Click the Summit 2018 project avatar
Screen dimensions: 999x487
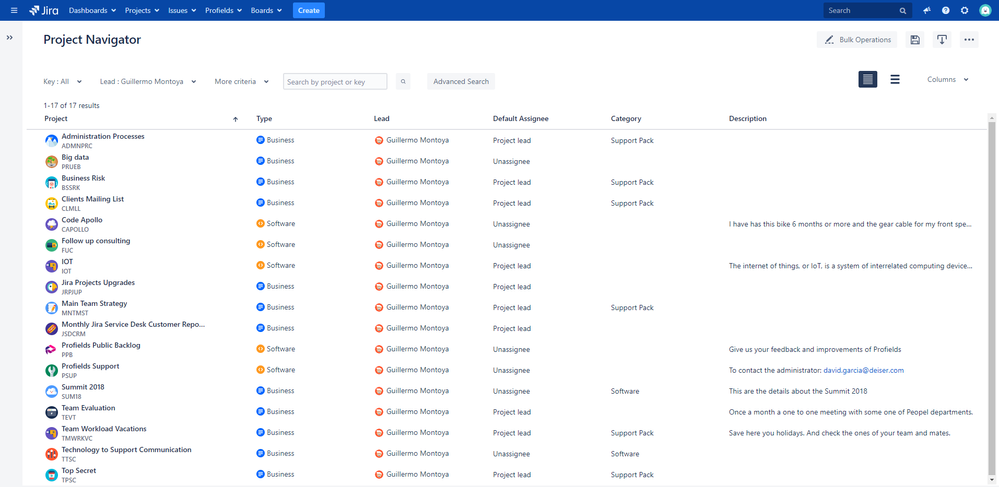click(x=52, y=391)
